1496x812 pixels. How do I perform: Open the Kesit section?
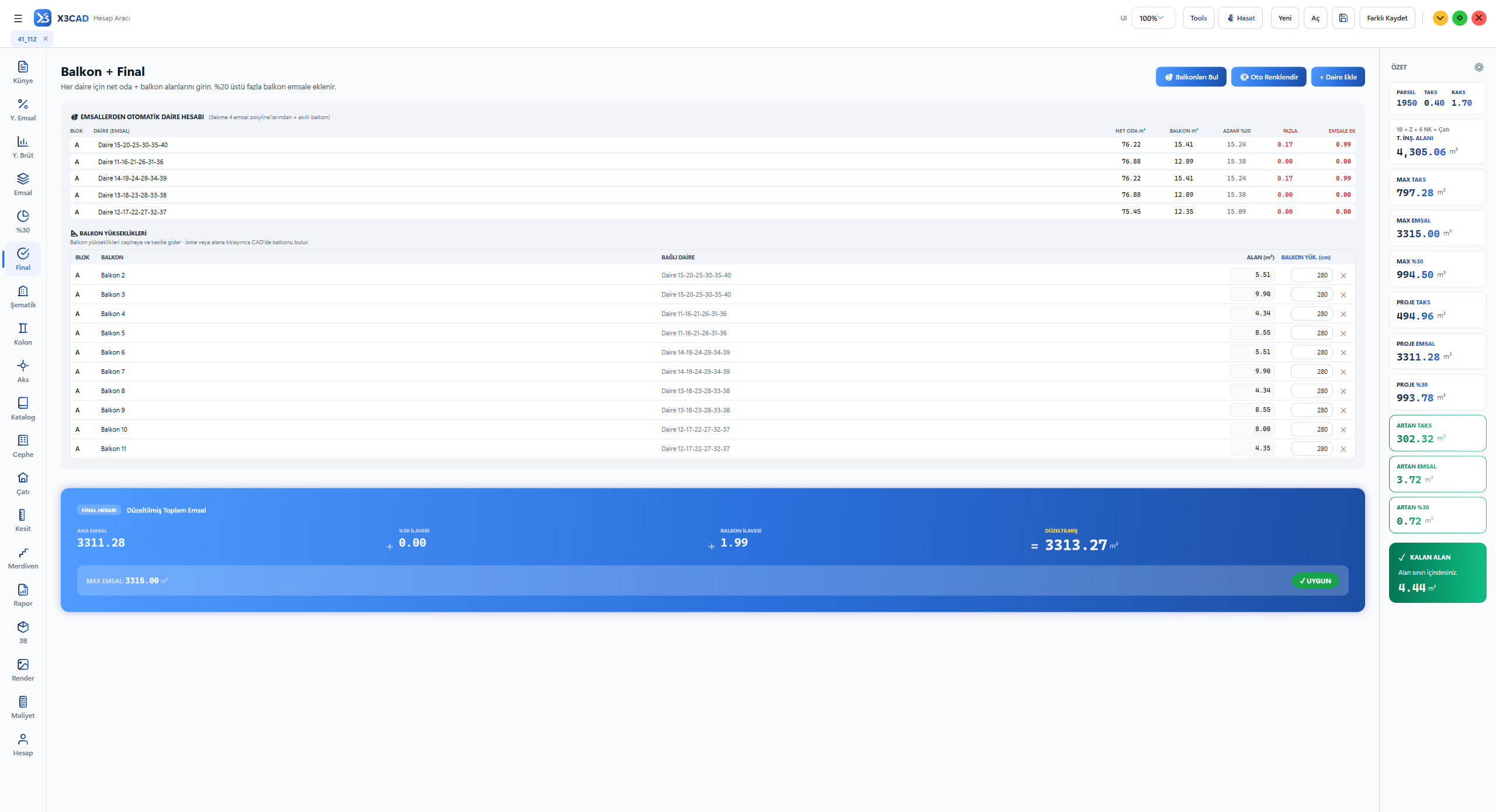(23, 520)
